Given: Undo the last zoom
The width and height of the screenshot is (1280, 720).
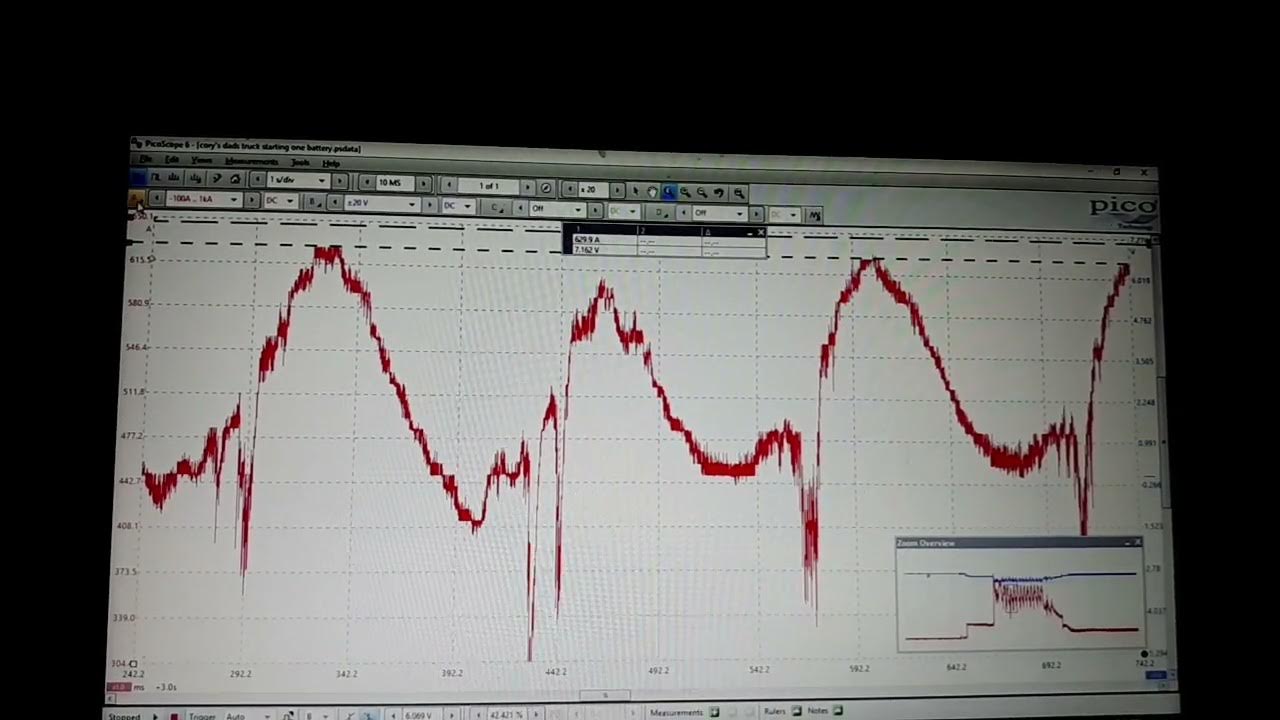Looking at the screenshot, I should [x=719, y=192].
